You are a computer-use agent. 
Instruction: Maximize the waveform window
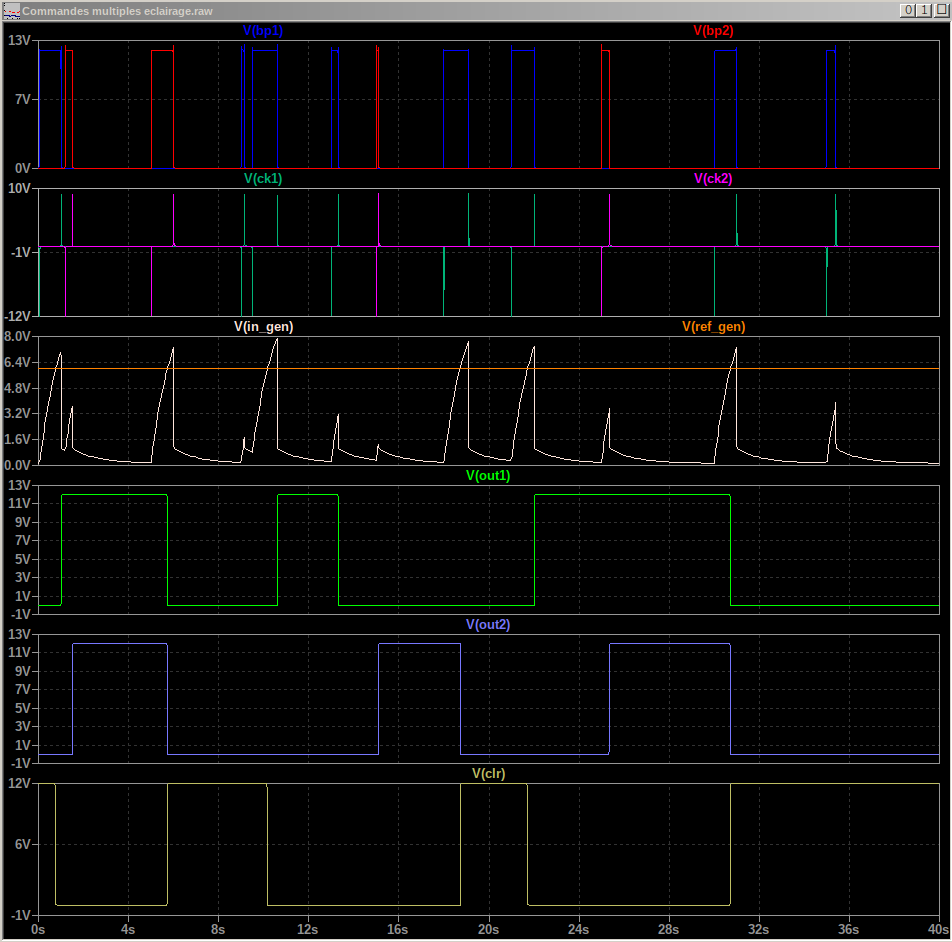click(922, 10)
